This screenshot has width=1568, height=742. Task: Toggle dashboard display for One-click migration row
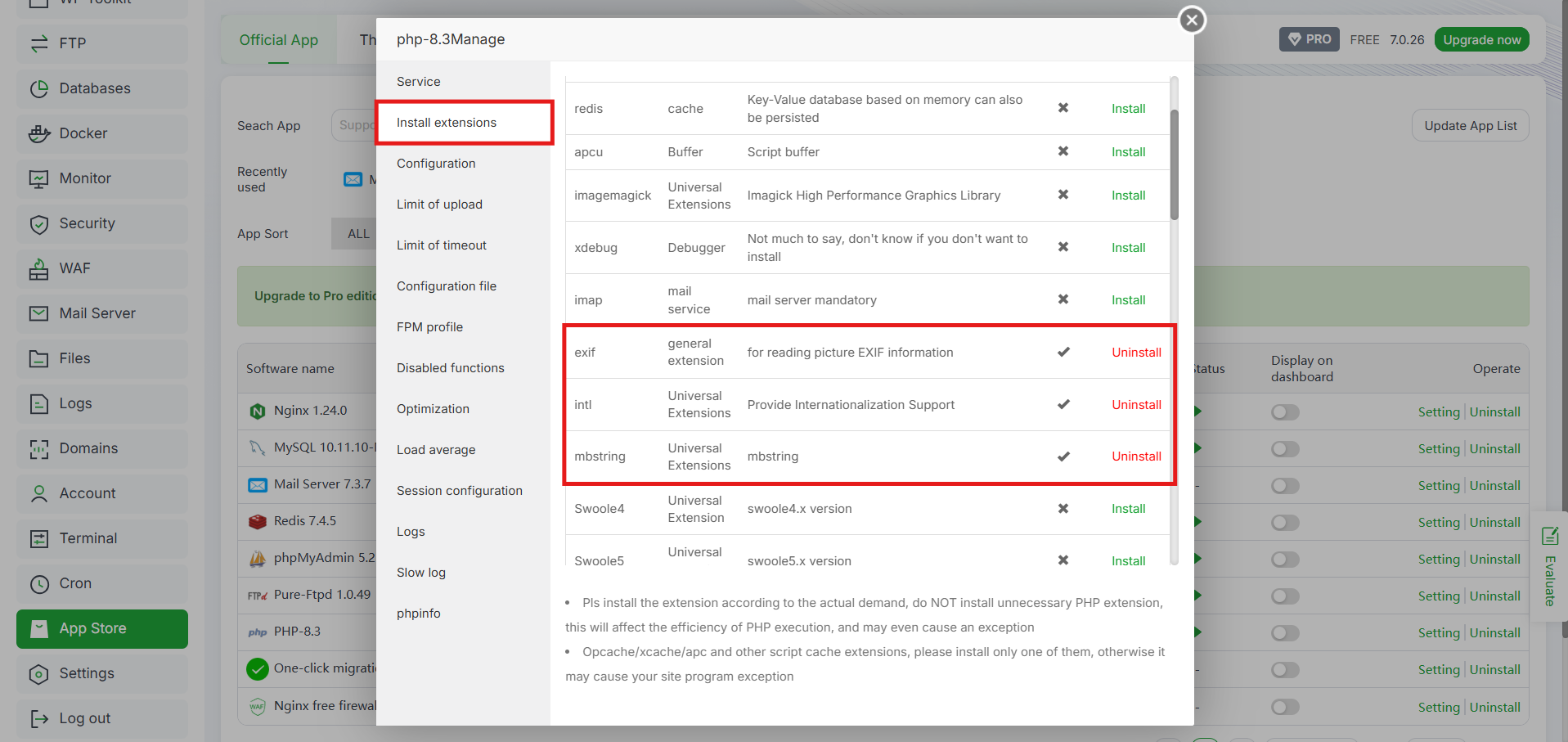pyautogui.click(x=1285, y=670)
